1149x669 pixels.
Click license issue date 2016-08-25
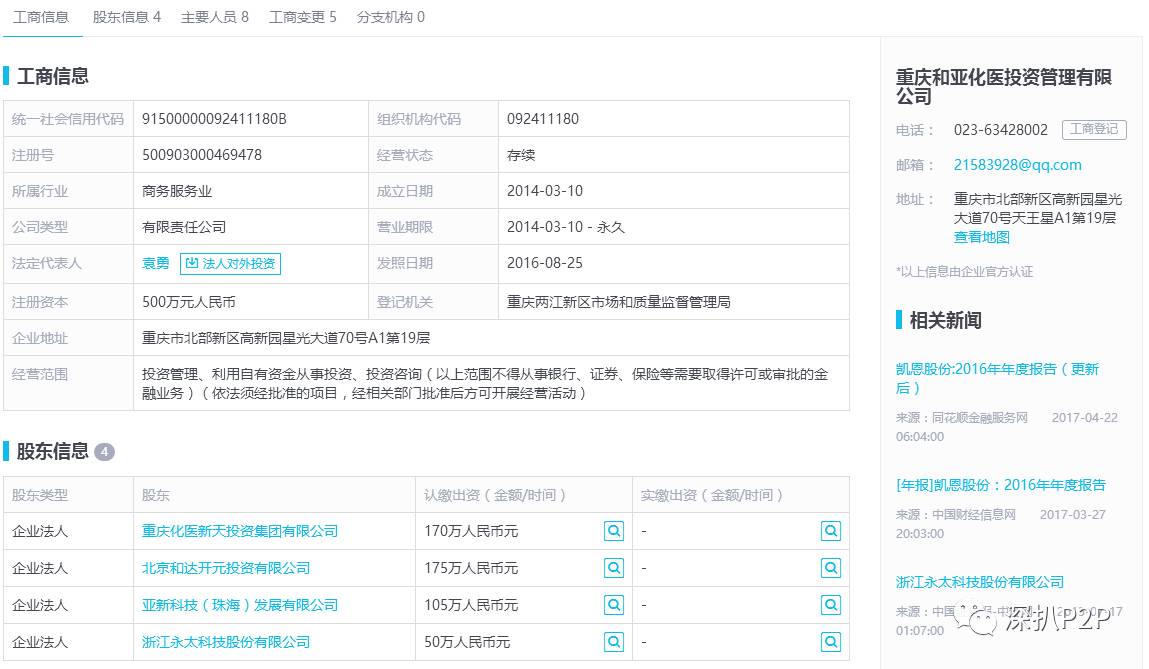544,262
